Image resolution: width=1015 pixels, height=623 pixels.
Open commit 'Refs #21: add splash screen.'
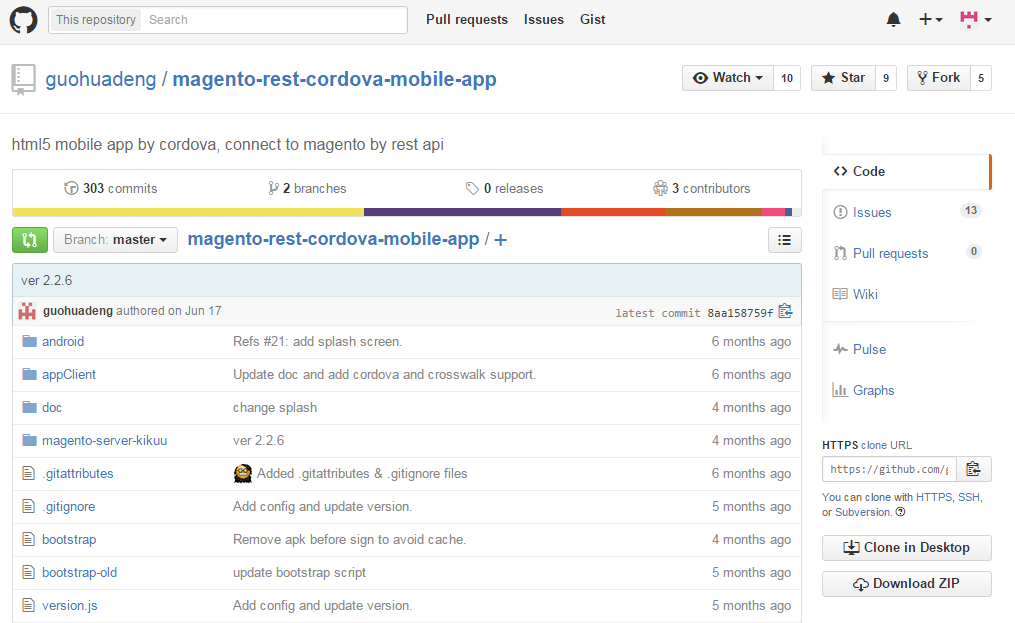tap(317, 341)
